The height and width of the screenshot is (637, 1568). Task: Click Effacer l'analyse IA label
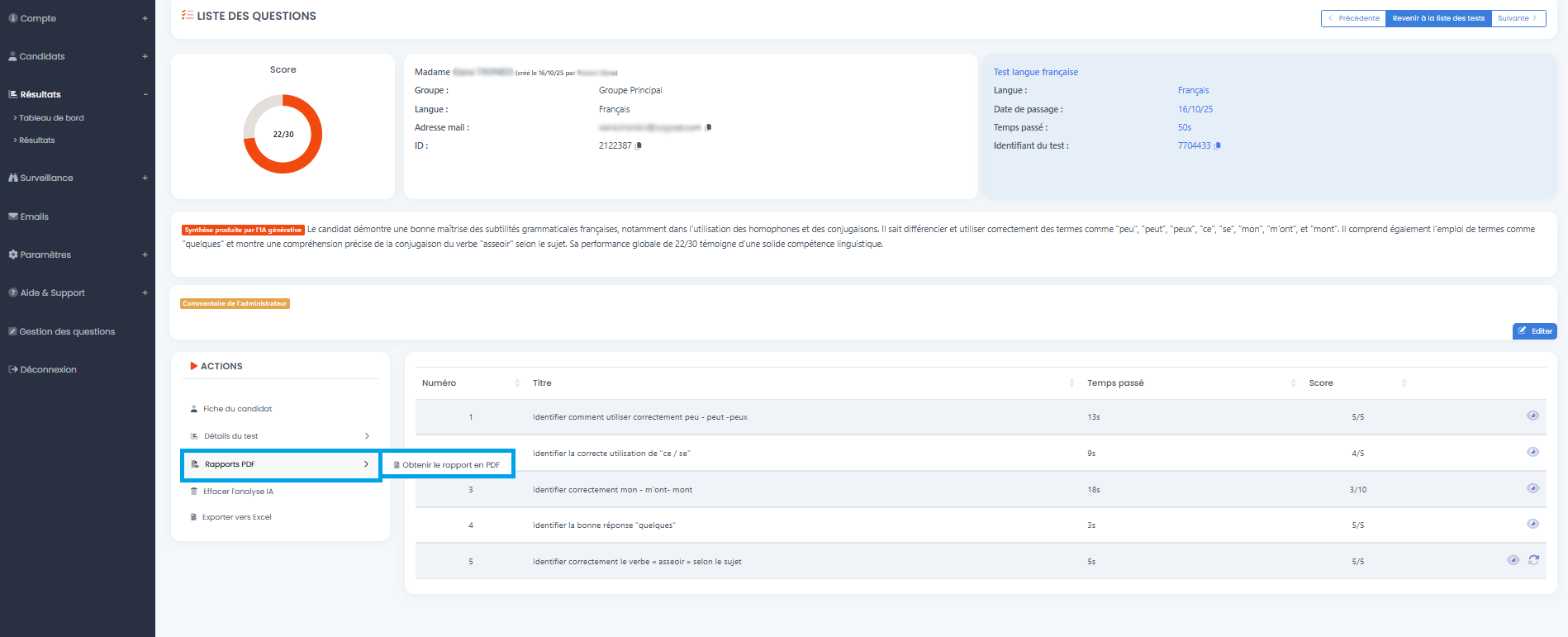tap(238, 492)
